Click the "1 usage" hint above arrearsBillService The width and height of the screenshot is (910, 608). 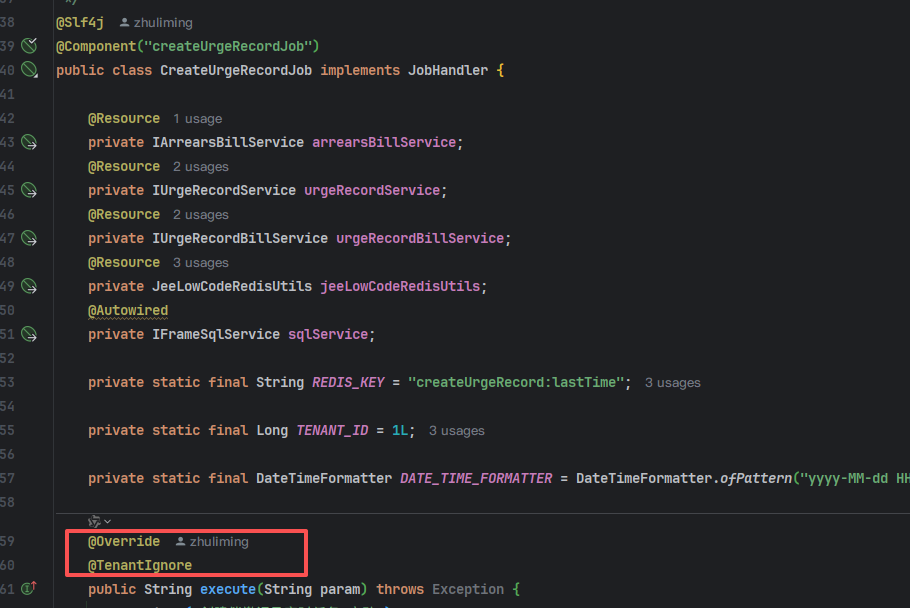tap(197, 119)
